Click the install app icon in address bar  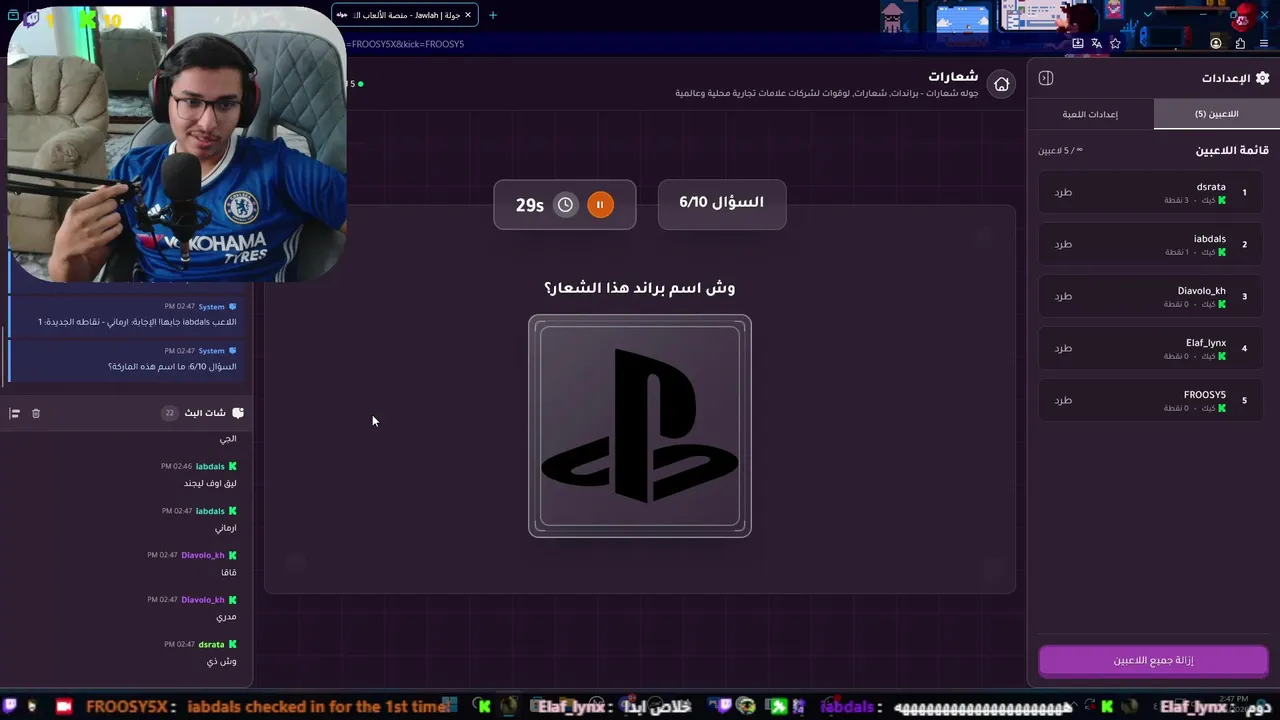[1078, 44]
